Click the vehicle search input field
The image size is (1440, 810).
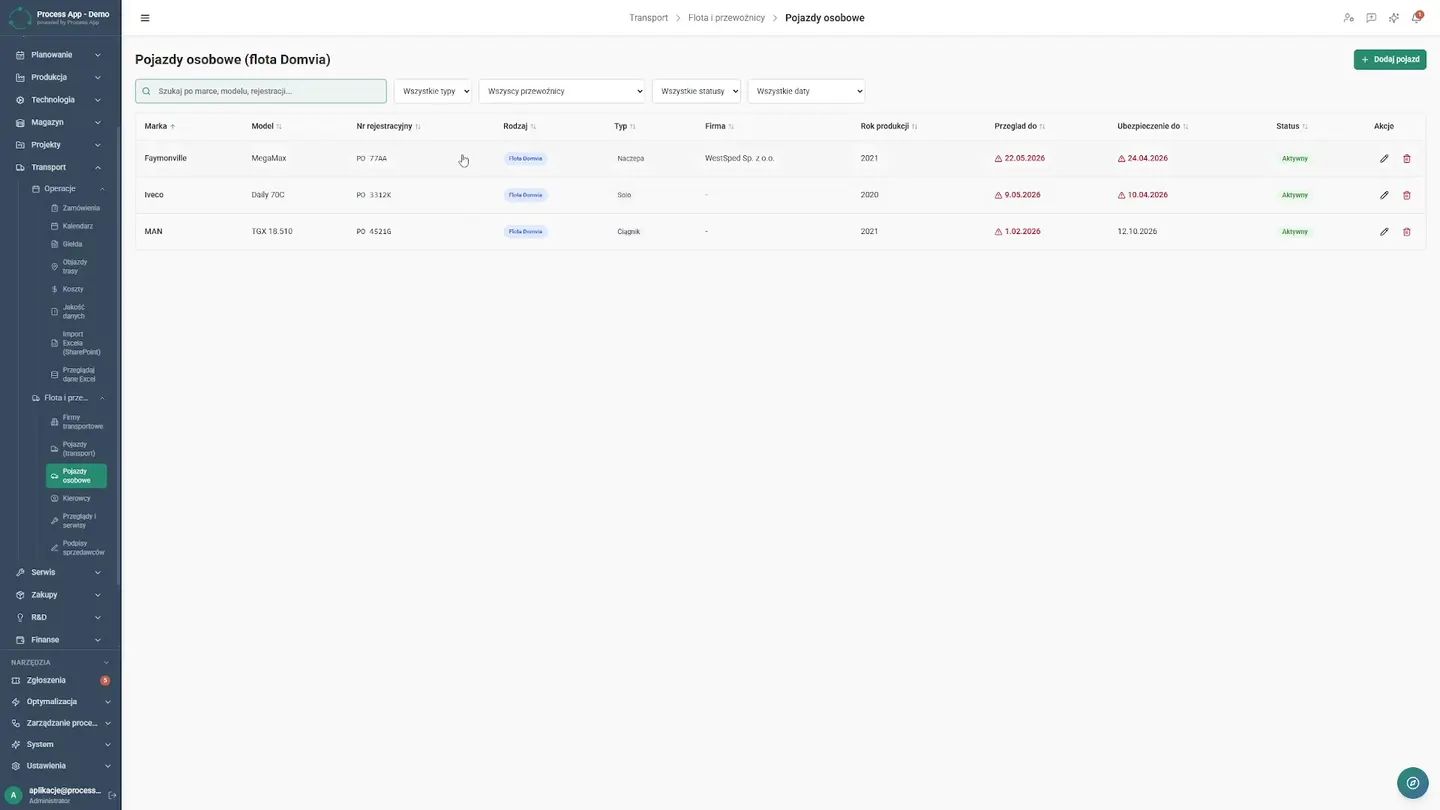tap(261, 91)
